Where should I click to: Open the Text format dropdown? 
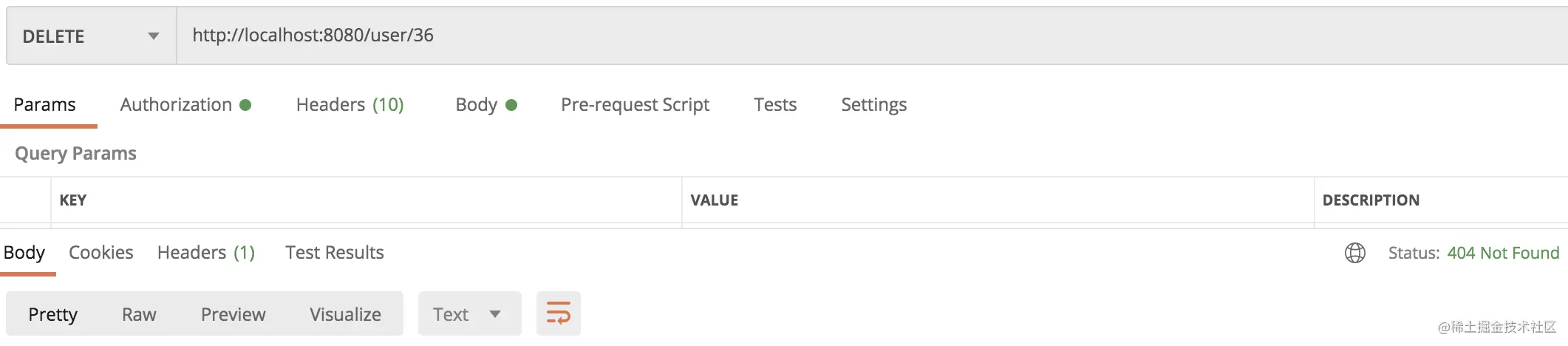point(470,314)
